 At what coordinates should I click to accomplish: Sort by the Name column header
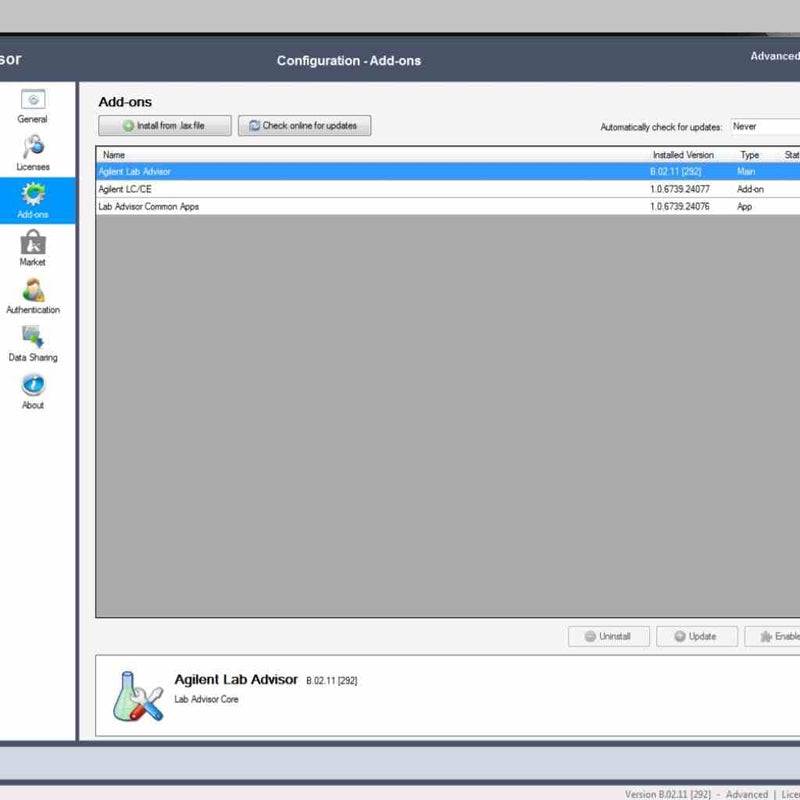coord(114,155)
